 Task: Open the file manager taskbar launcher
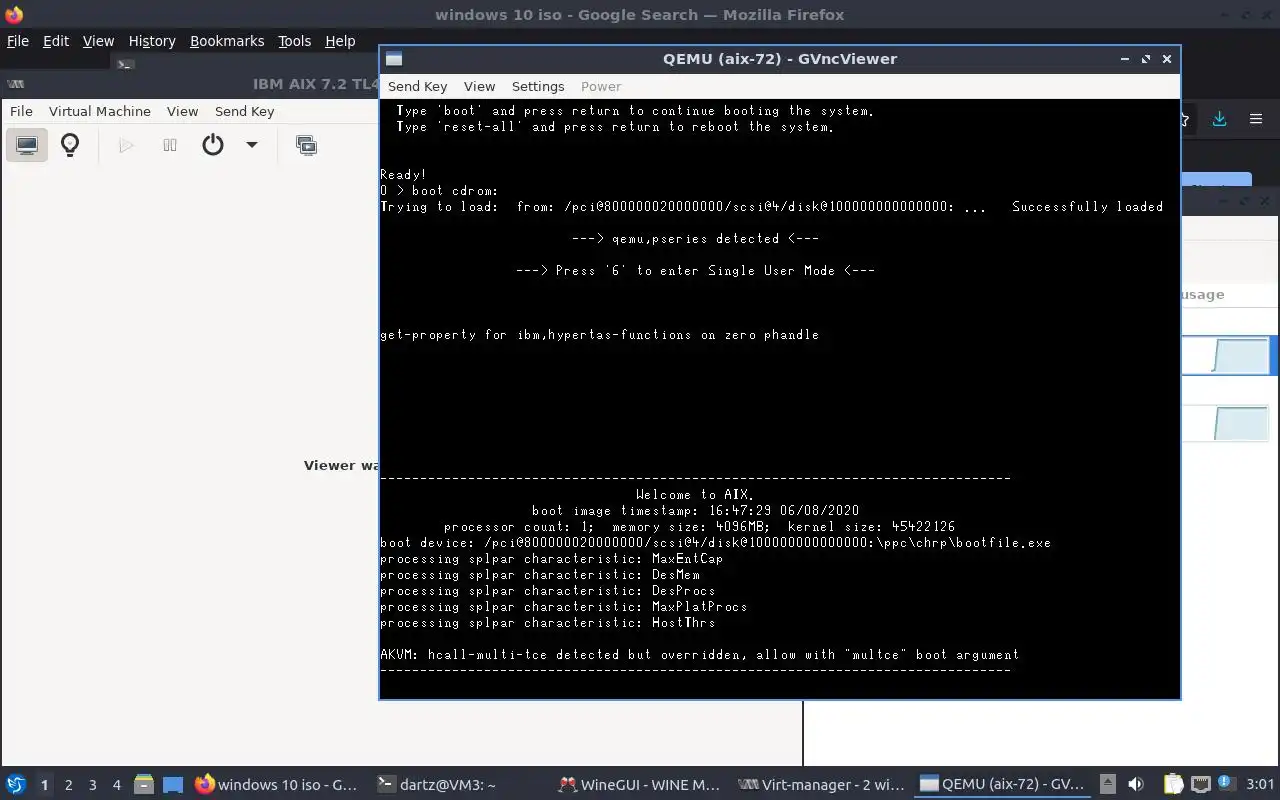(x=143, y=784)
